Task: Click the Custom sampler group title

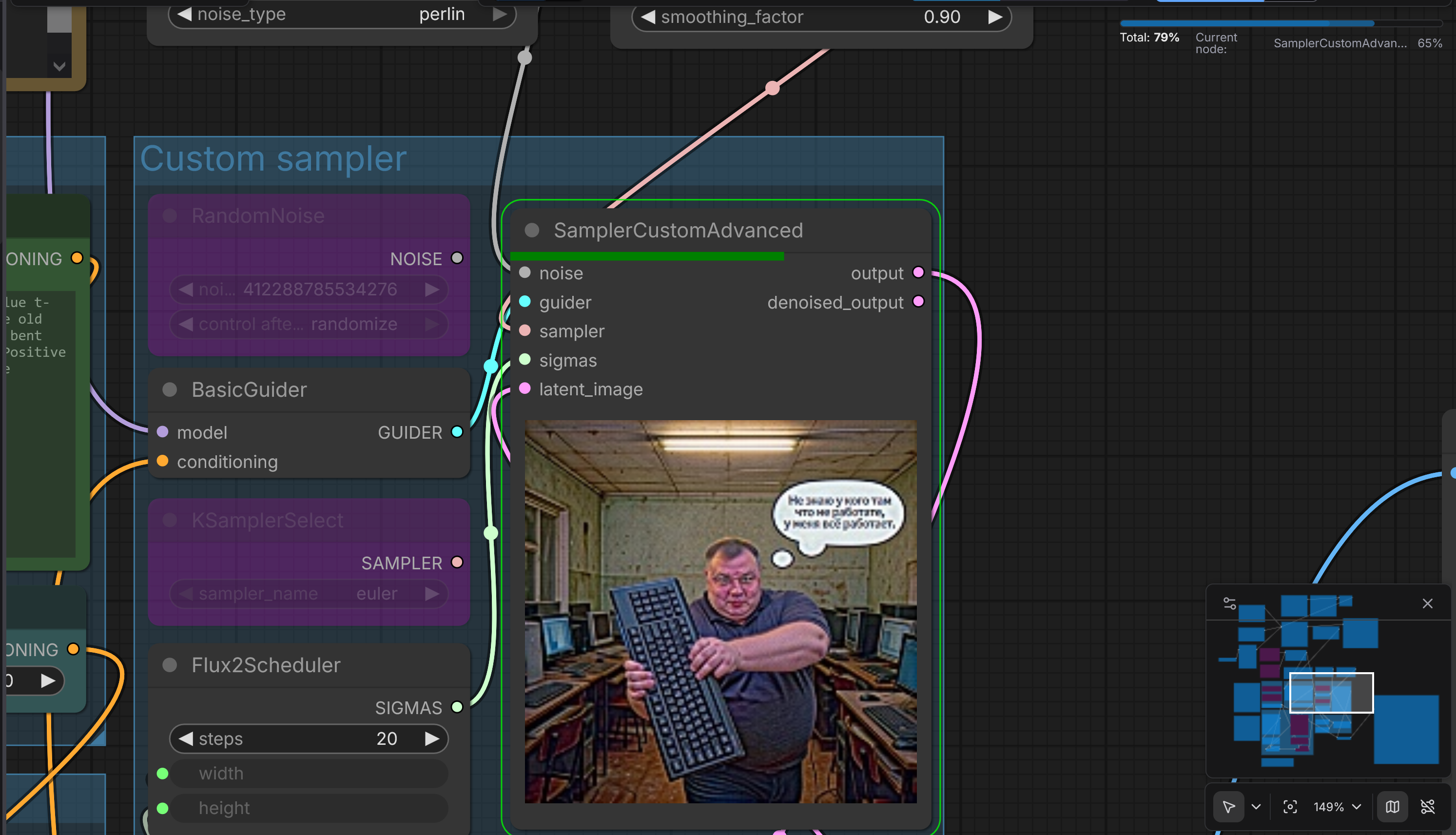Action: pos(273,159)
